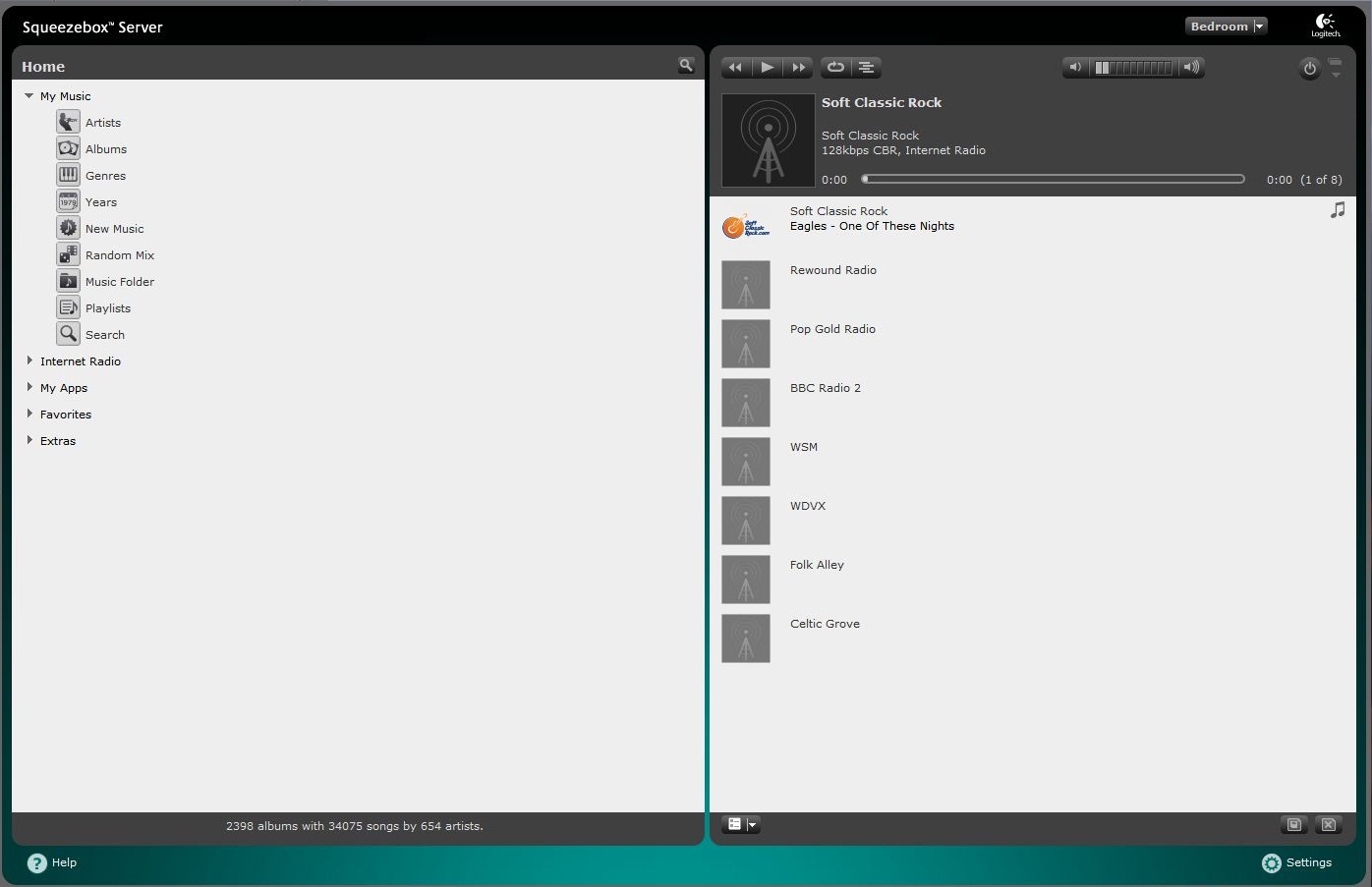Viewport: 1372px width, 887px height.
Task: Open the Artists icon in My Music
Action: (68, 122)
